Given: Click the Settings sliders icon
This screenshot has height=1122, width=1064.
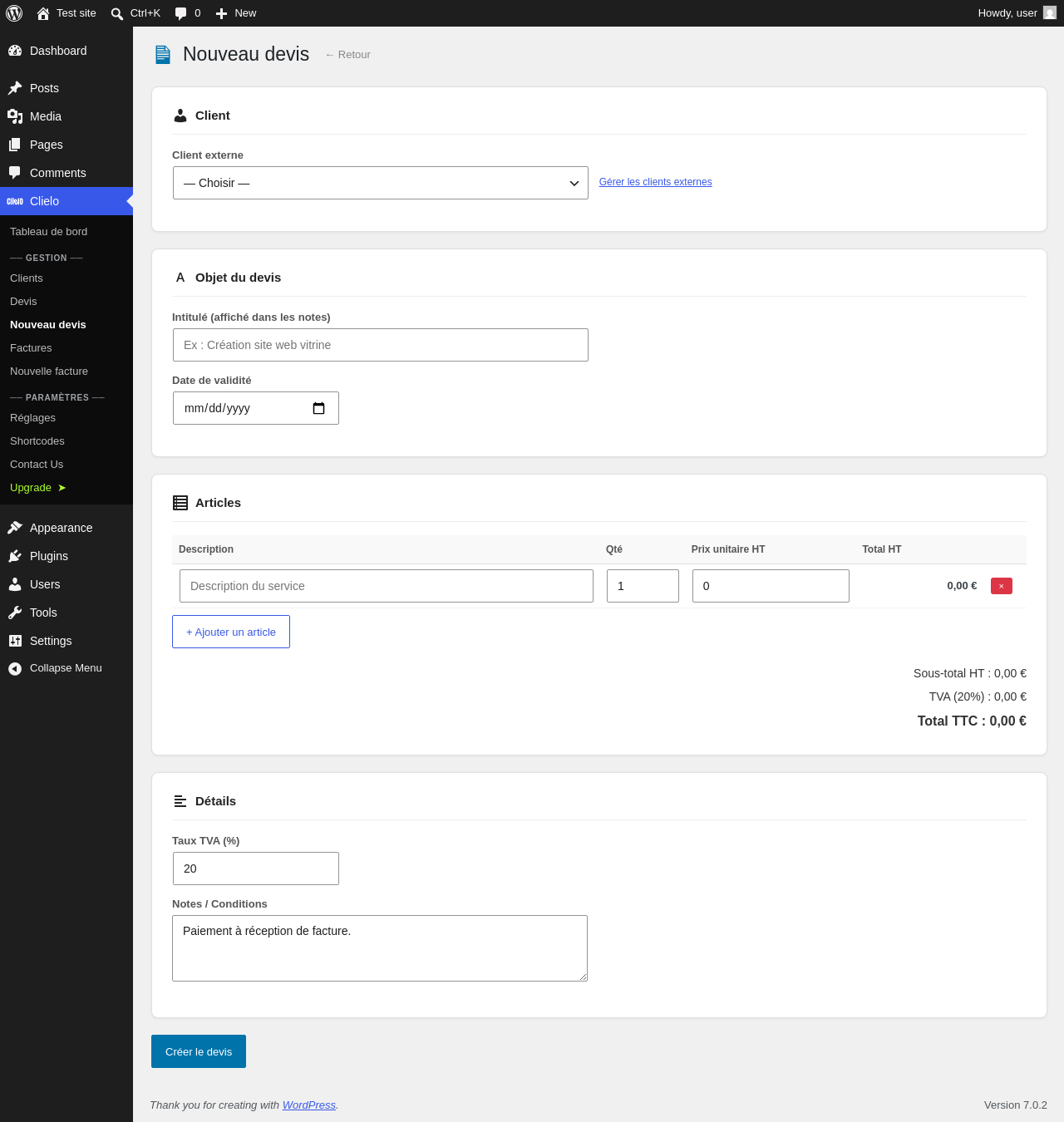Looking at the screenshot, I should pos(15,641).
